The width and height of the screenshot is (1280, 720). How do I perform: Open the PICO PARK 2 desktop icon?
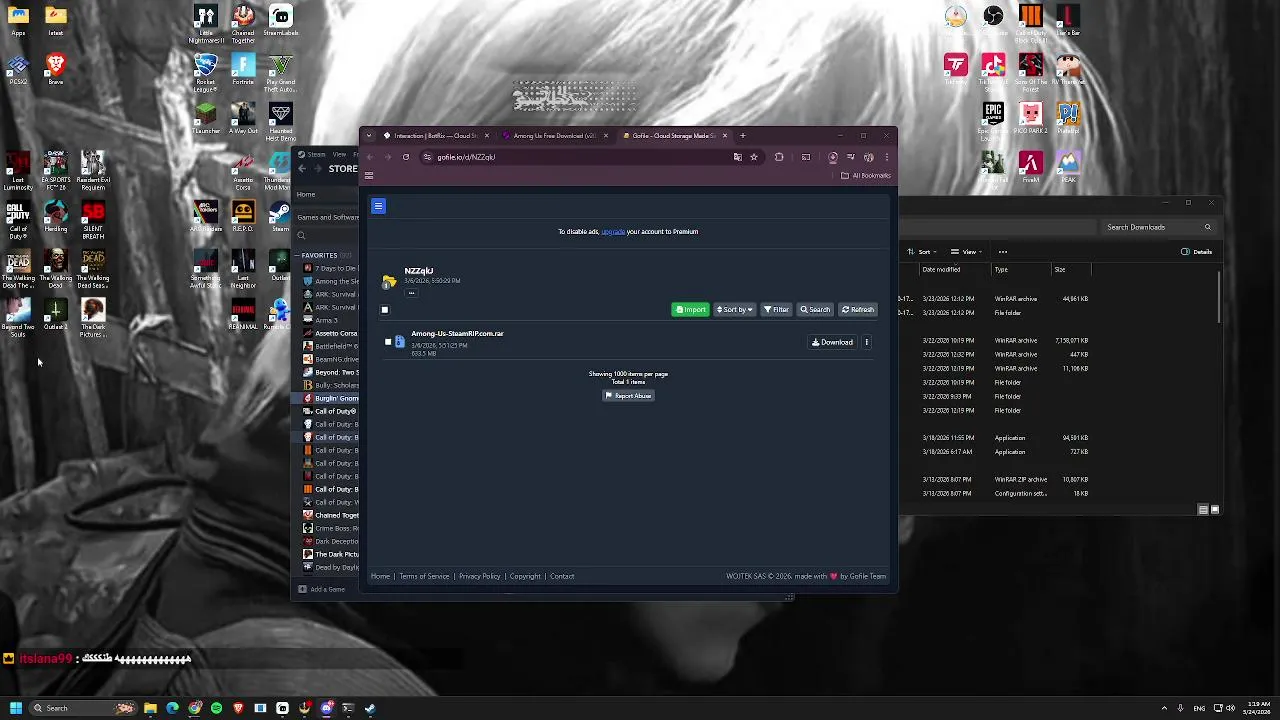[x=1031, y=118]
